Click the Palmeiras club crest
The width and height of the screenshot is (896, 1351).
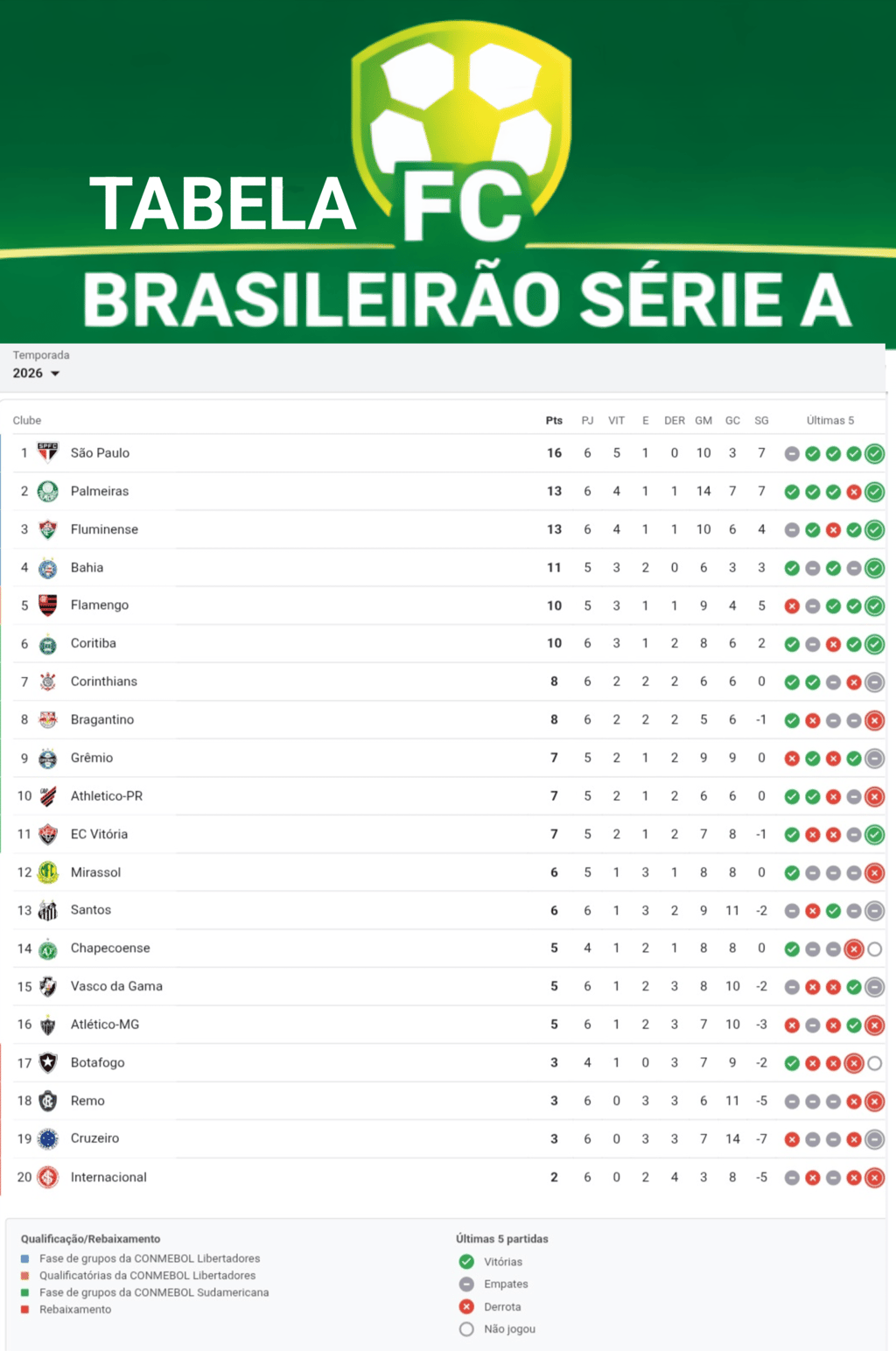point(48,491)
